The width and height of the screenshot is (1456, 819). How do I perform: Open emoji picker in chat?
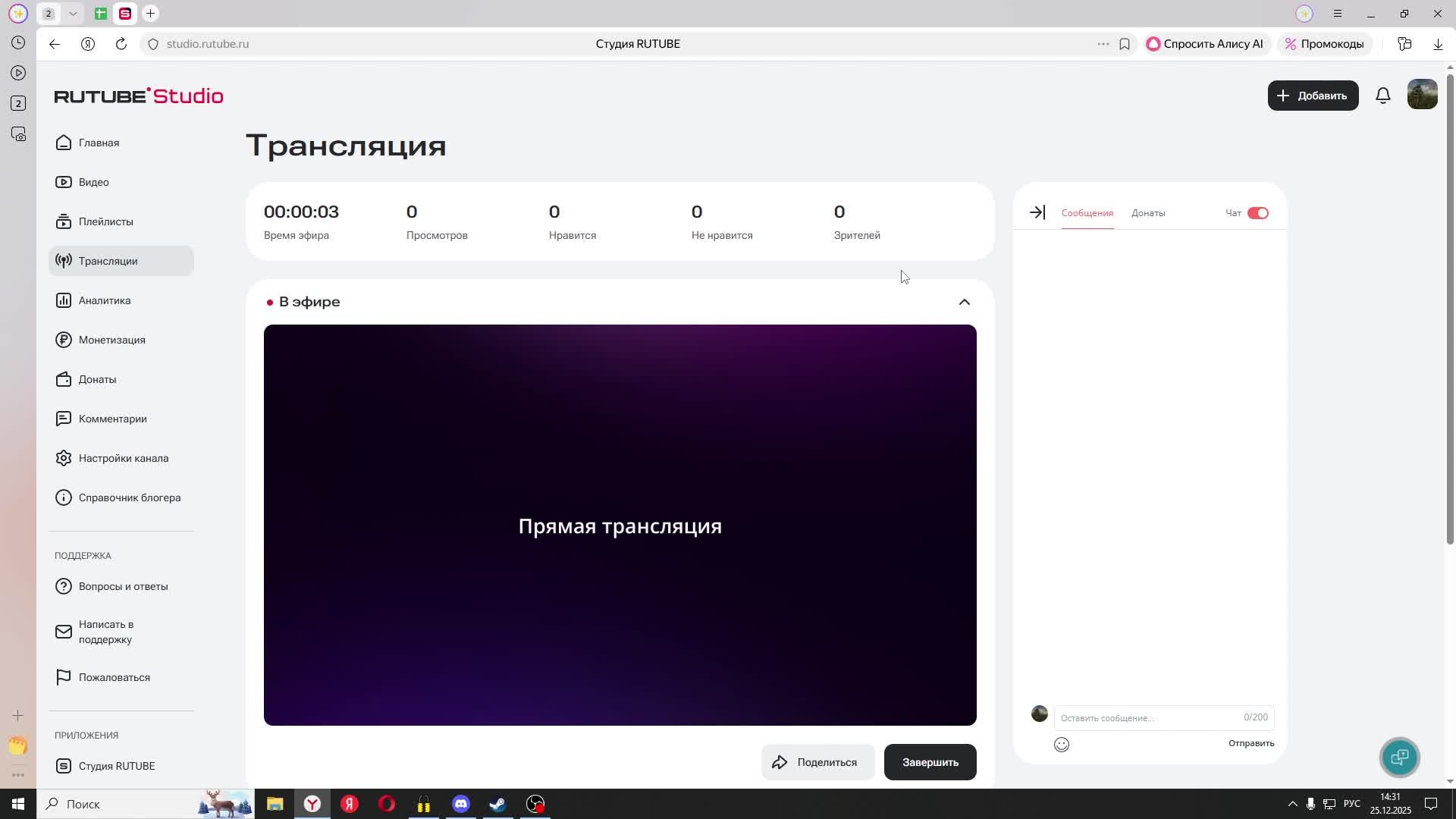tap(1062, 745)
